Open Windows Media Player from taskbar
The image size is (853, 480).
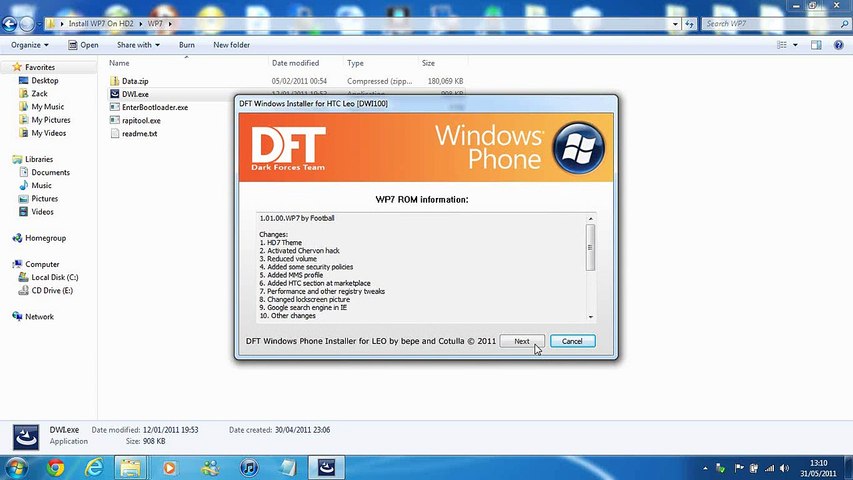(x=169, y=467)
